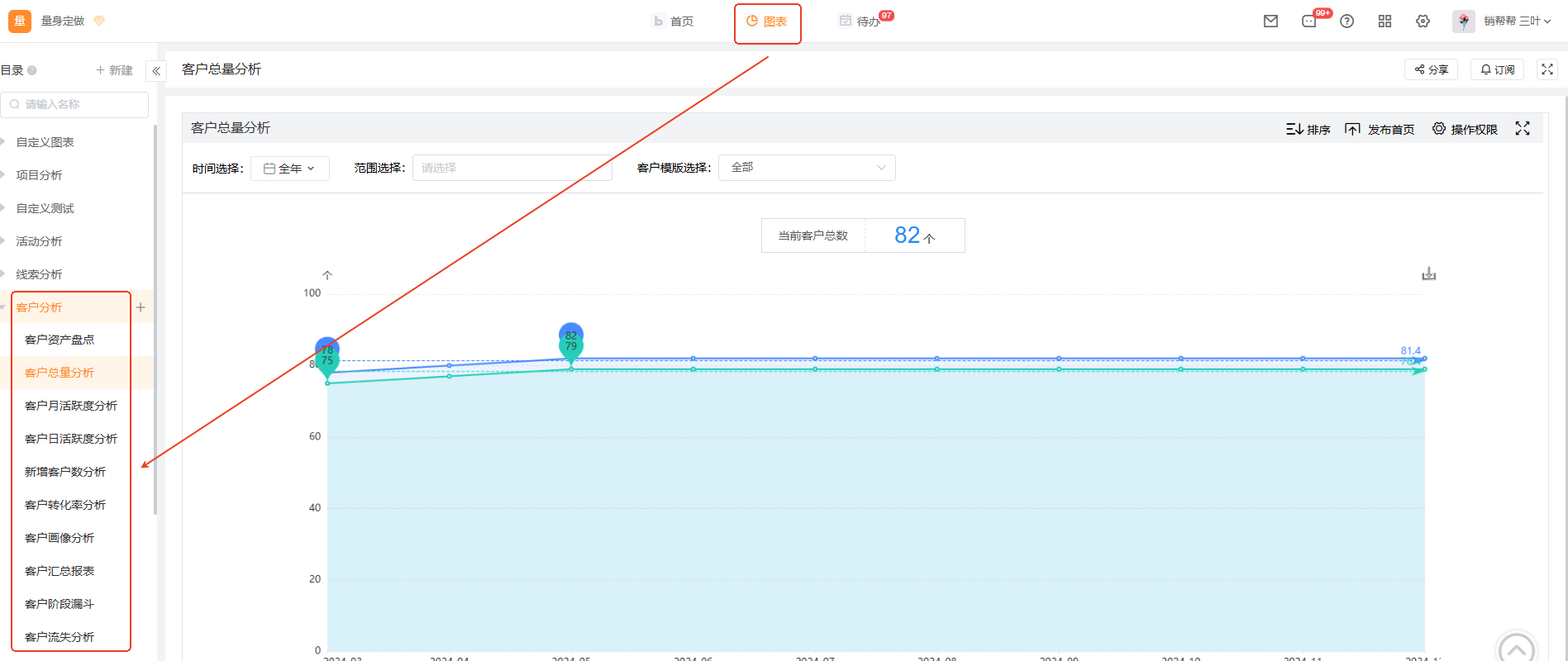Click the scroll-to-top arrow button

(1515, 649)
